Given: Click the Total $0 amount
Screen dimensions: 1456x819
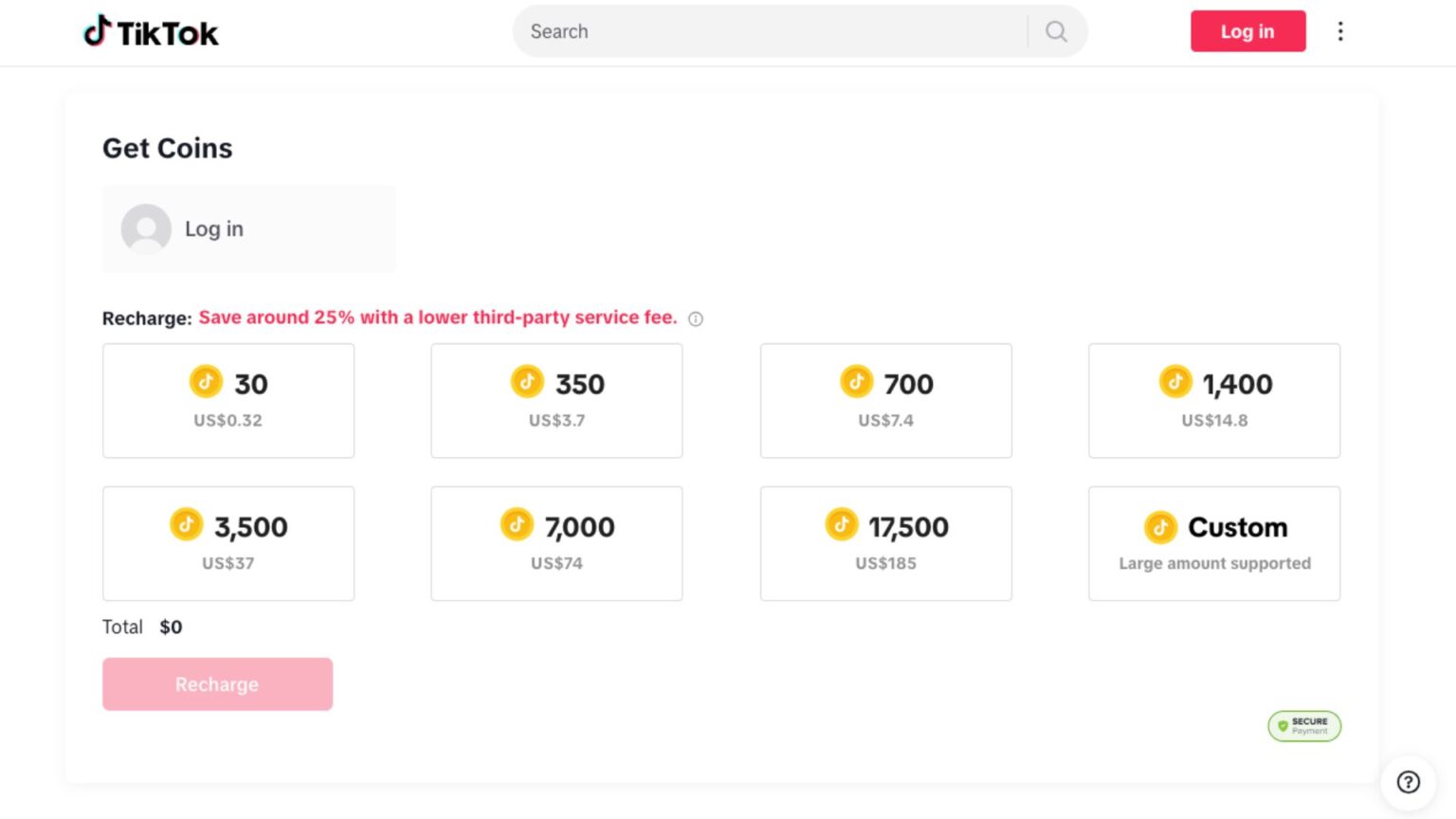Looking at the screenshot, I should pyautogui.click(x=171, y=627).
